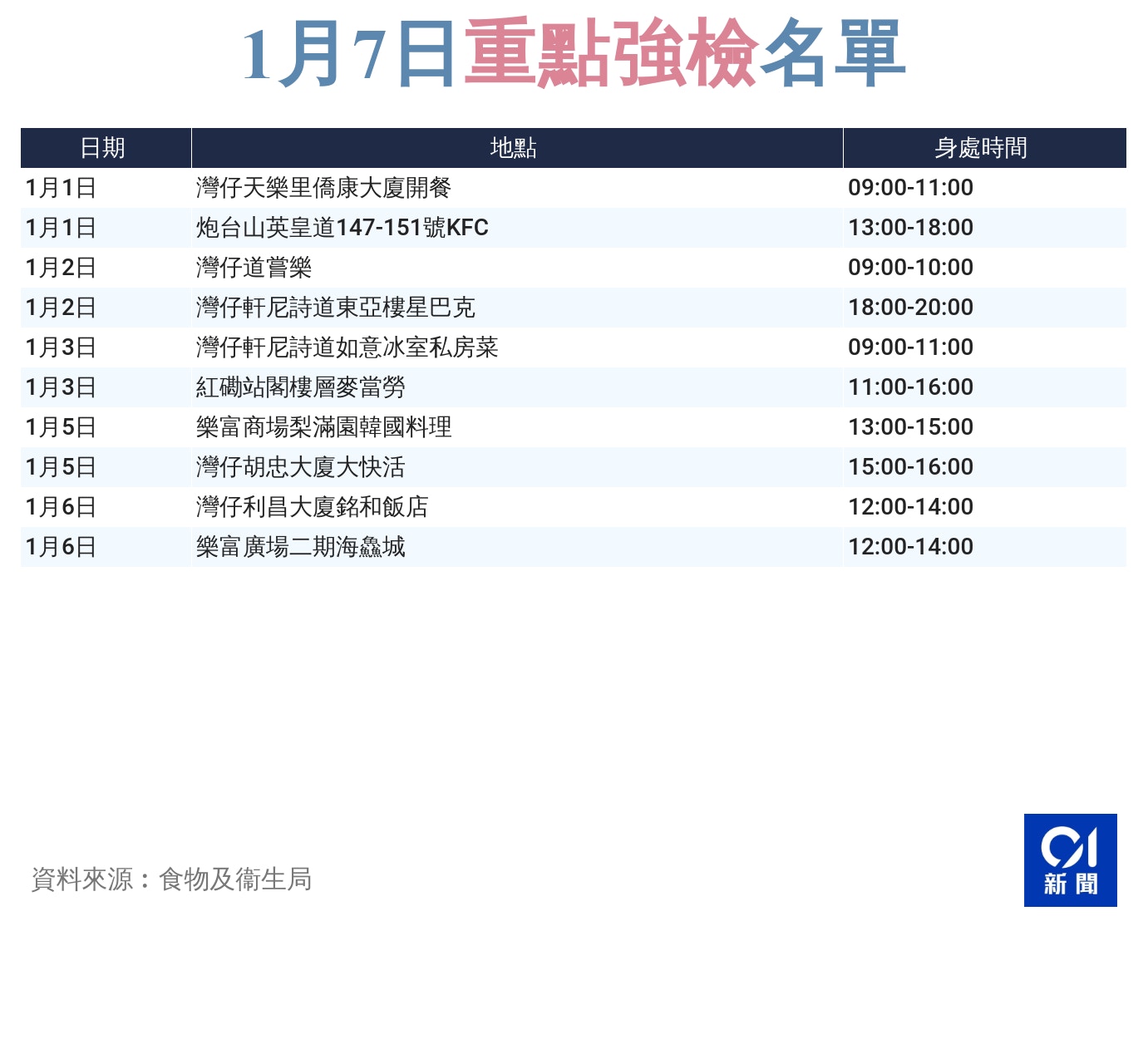Select the dark table header row
Image resolution: width=1148 pixels, height=1054 pixels.
point(574,147)
